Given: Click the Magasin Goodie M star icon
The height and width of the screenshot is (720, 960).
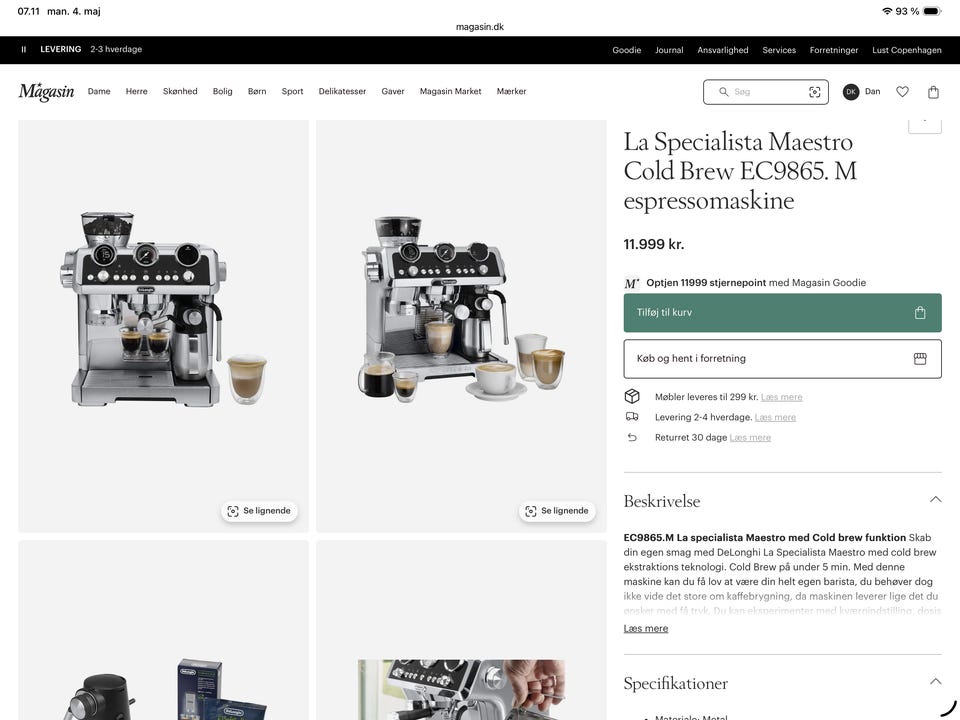Looking at the screenshot, I should pos(632,283).
